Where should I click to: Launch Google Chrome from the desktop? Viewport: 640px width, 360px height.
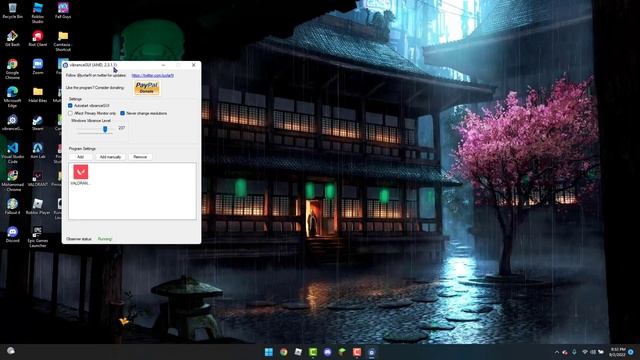(x=12, y=69)
